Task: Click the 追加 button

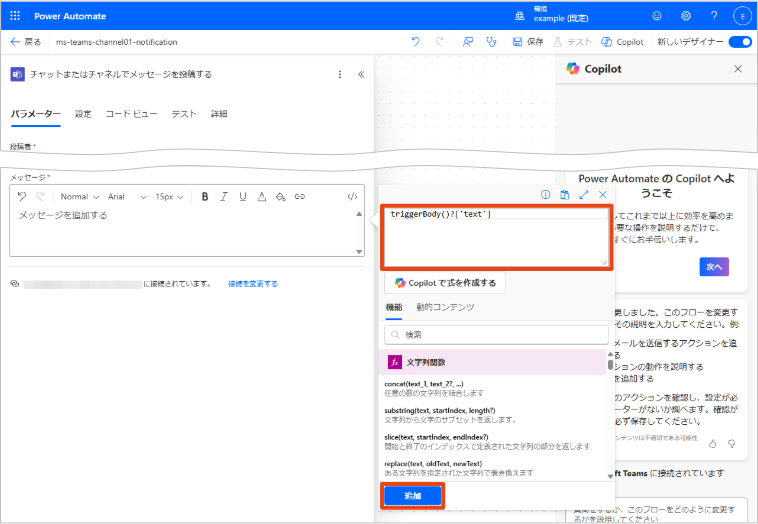Action: click(413, 495)
